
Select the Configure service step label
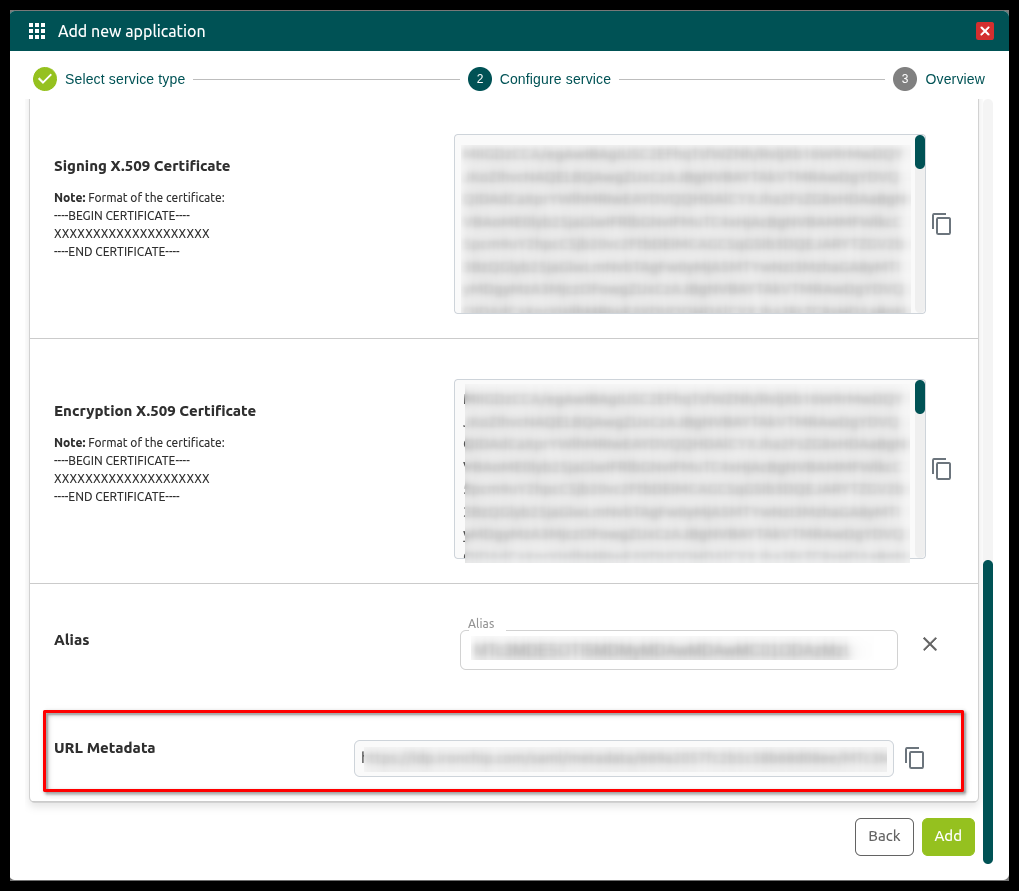(555, 79)
